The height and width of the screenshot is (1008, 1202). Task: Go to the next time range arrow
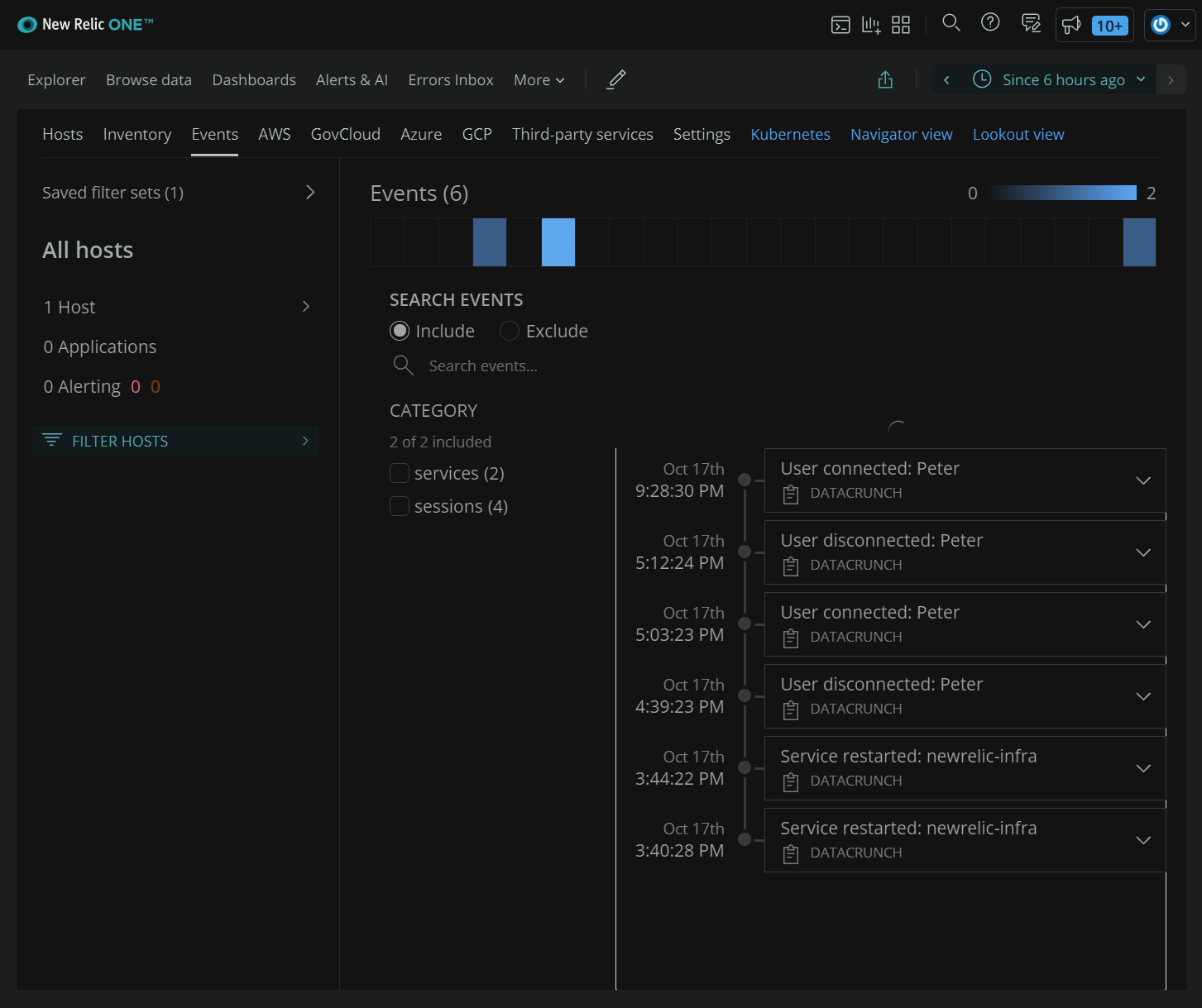(1171, 80)
